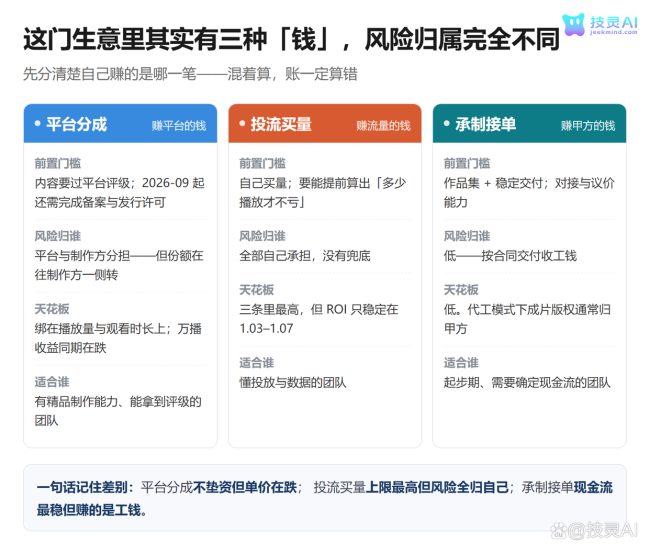Click the bold 一句话记住差别 summary label
650x553 pixels.
click(85, 487)
